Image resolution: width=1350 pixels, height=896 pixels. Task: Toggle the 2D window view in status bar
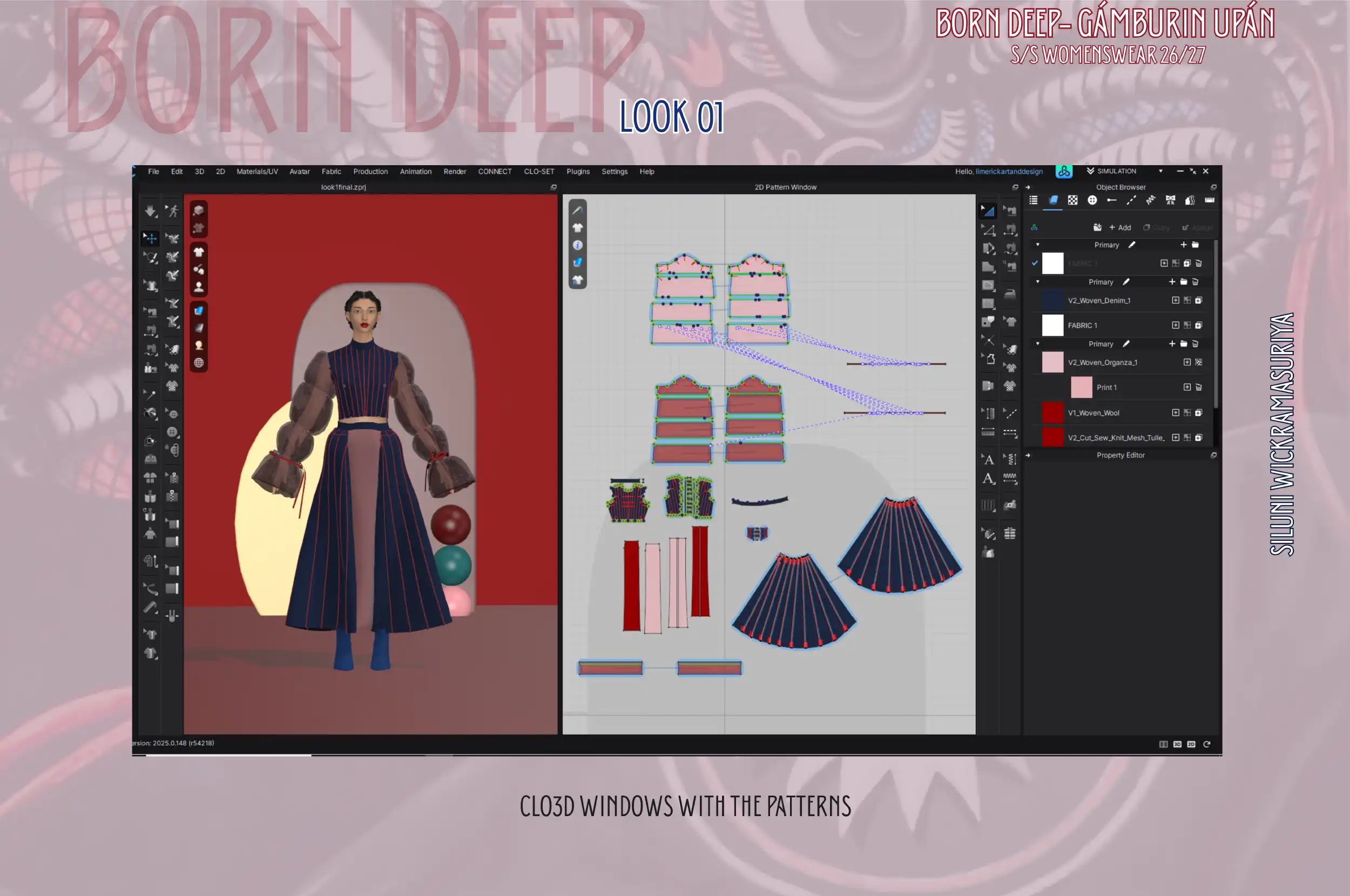tap(1191, 744)
